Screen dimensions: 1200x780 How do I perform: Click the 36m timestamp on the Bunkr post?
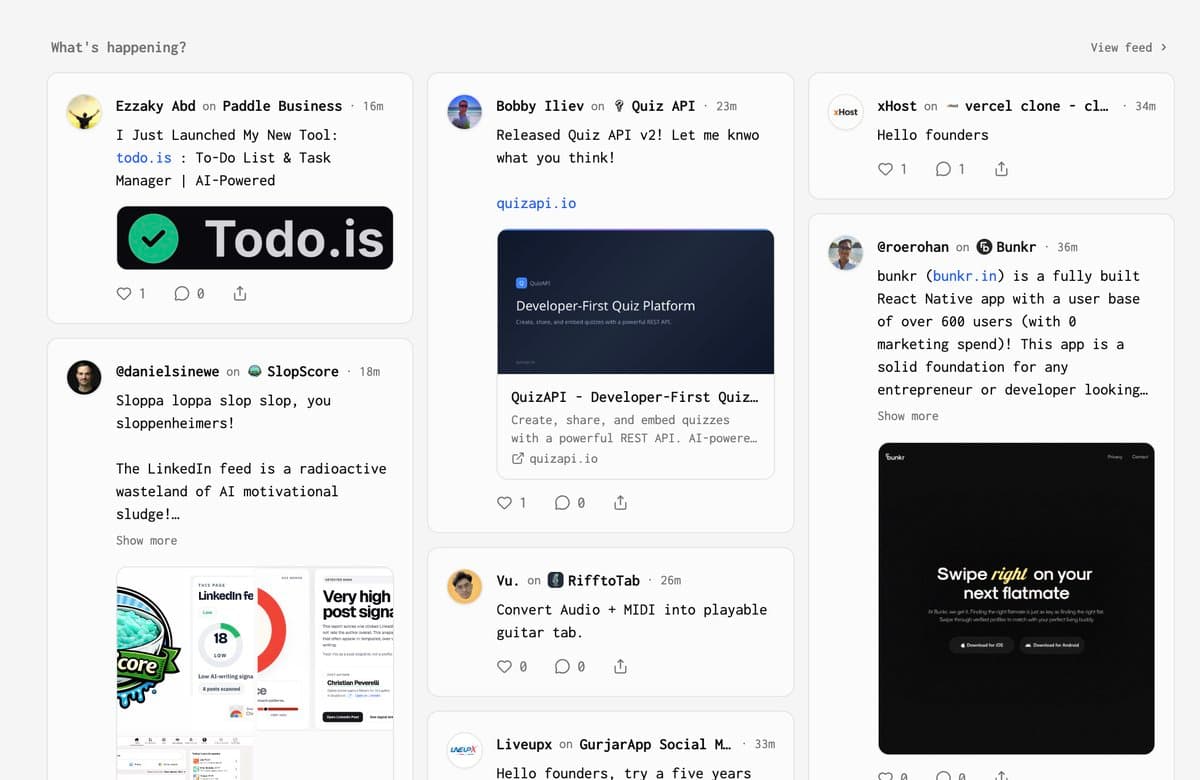point(1067,247)
